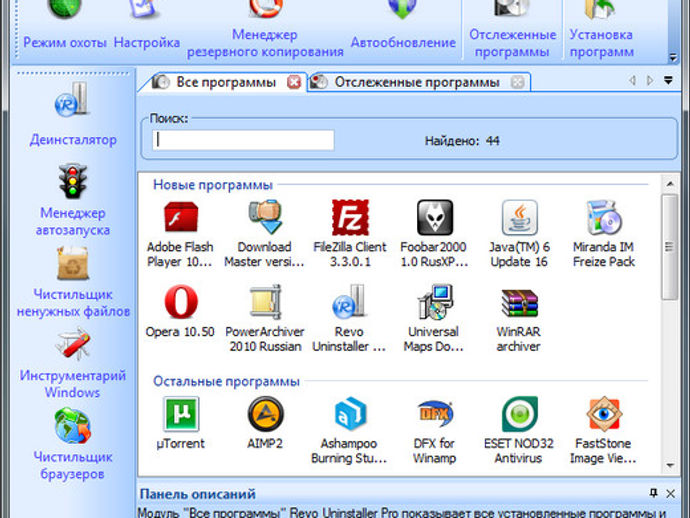The image size is (690, 518).
Task: Click the program list scrollbar thumb
Action: (x=670, y=247)
